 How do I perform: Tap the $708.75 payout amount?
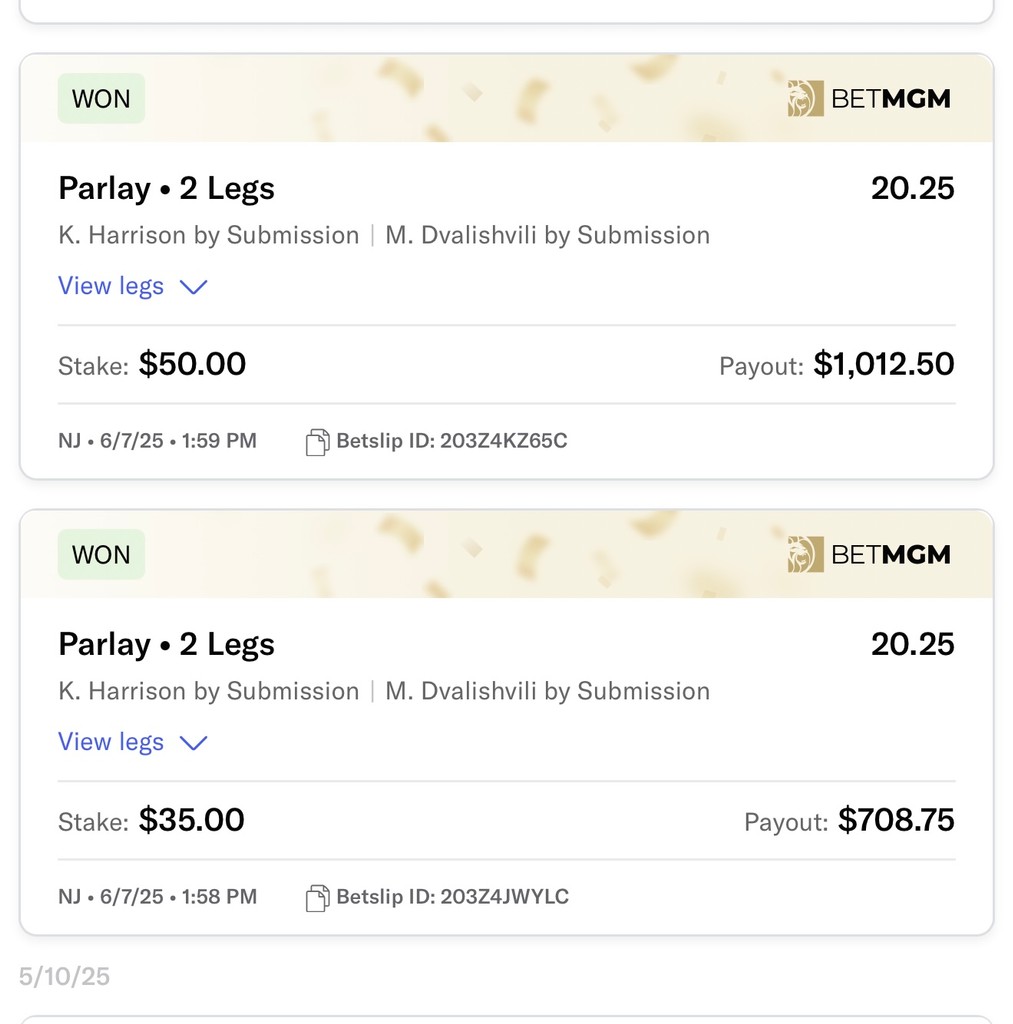896,820
